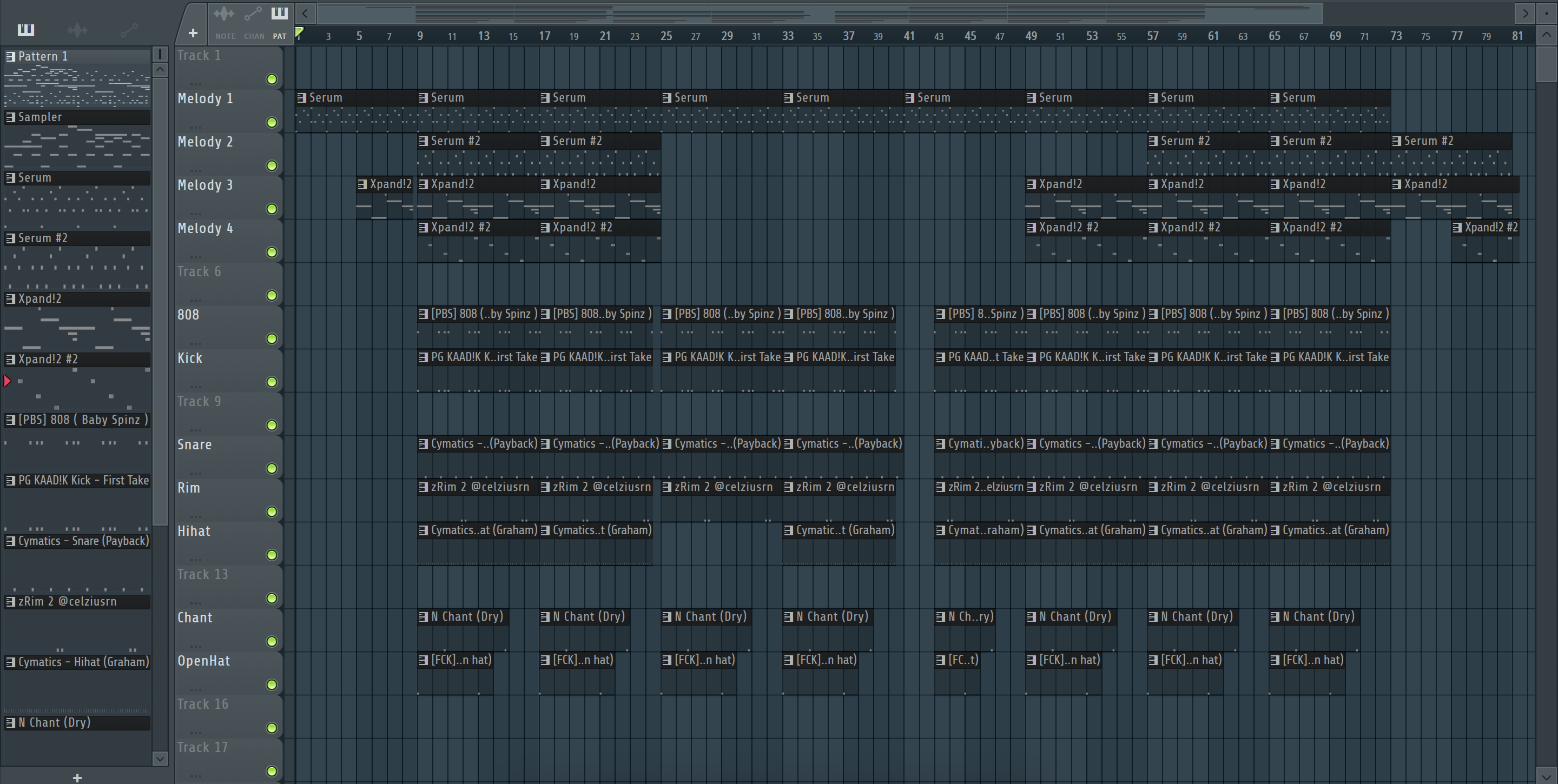This screenshot has height=784, width=1558.
Task: Open menu of first [PBS] 808 clip
Action: (x=424, y=314)
